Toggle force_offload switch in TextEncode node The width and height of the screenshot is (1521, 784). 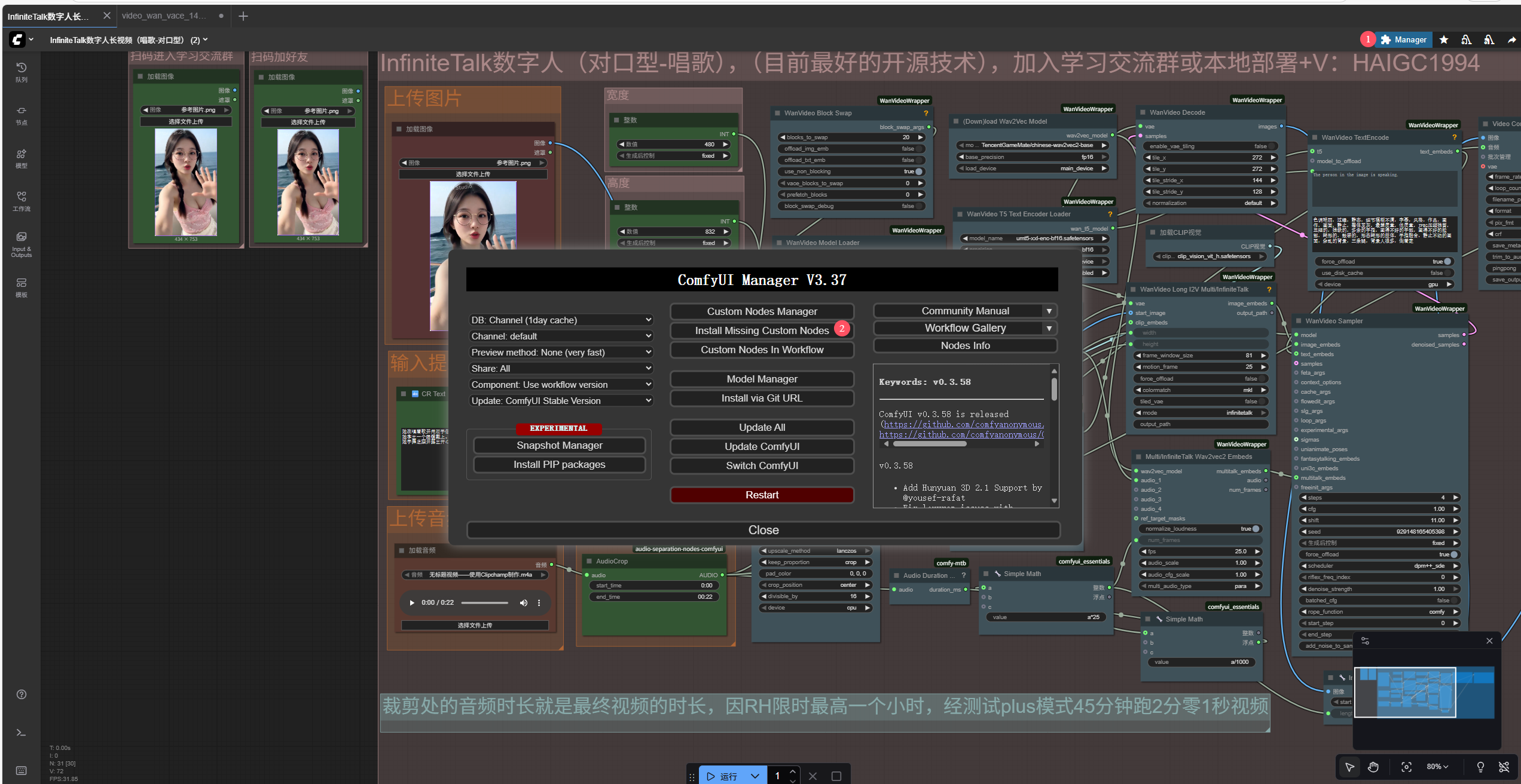point(1447,262)
